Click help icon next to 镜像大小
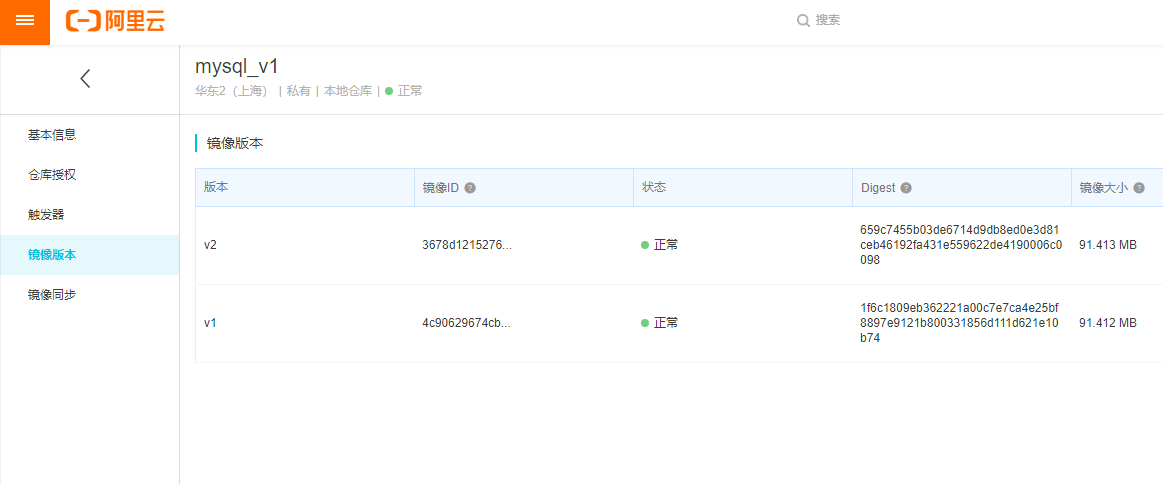 1139,188
